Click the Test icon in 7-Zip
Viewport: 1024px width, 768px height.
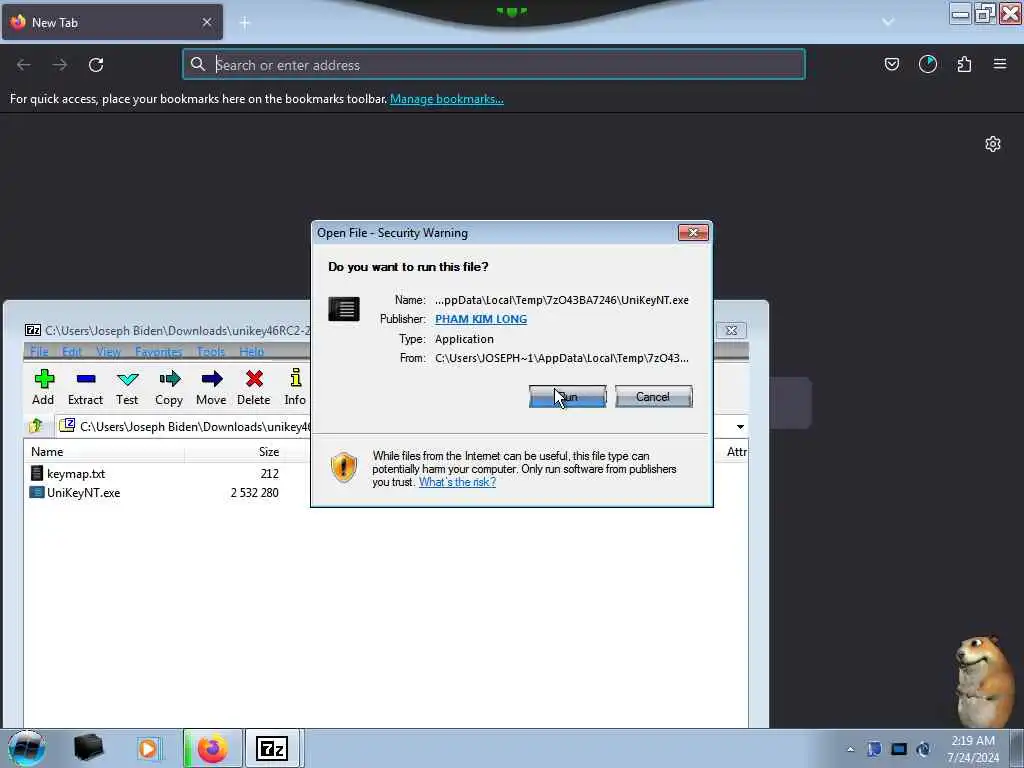127,387
